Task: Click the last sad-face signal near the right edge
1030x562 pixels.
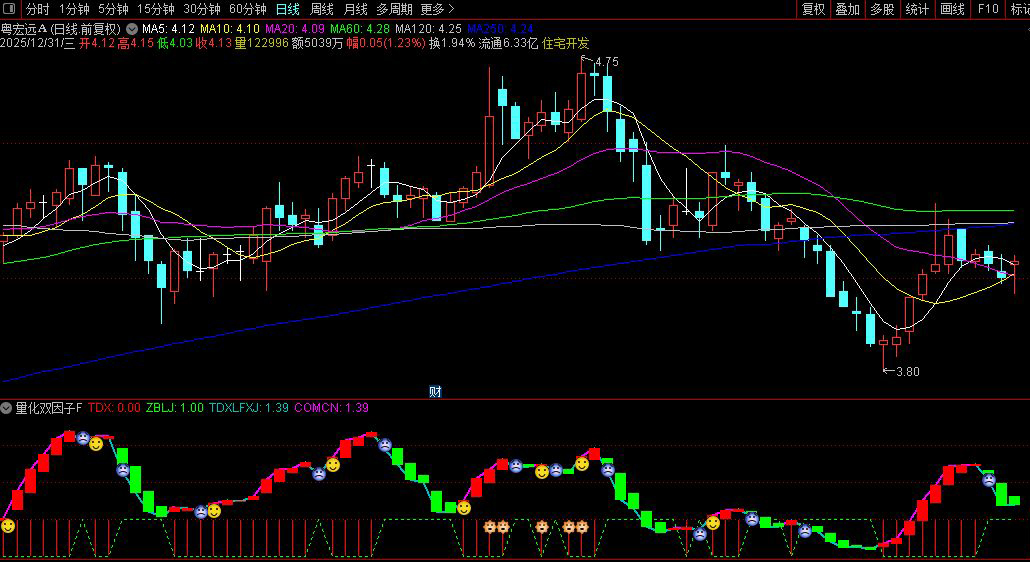Action: tap(989, 480)
